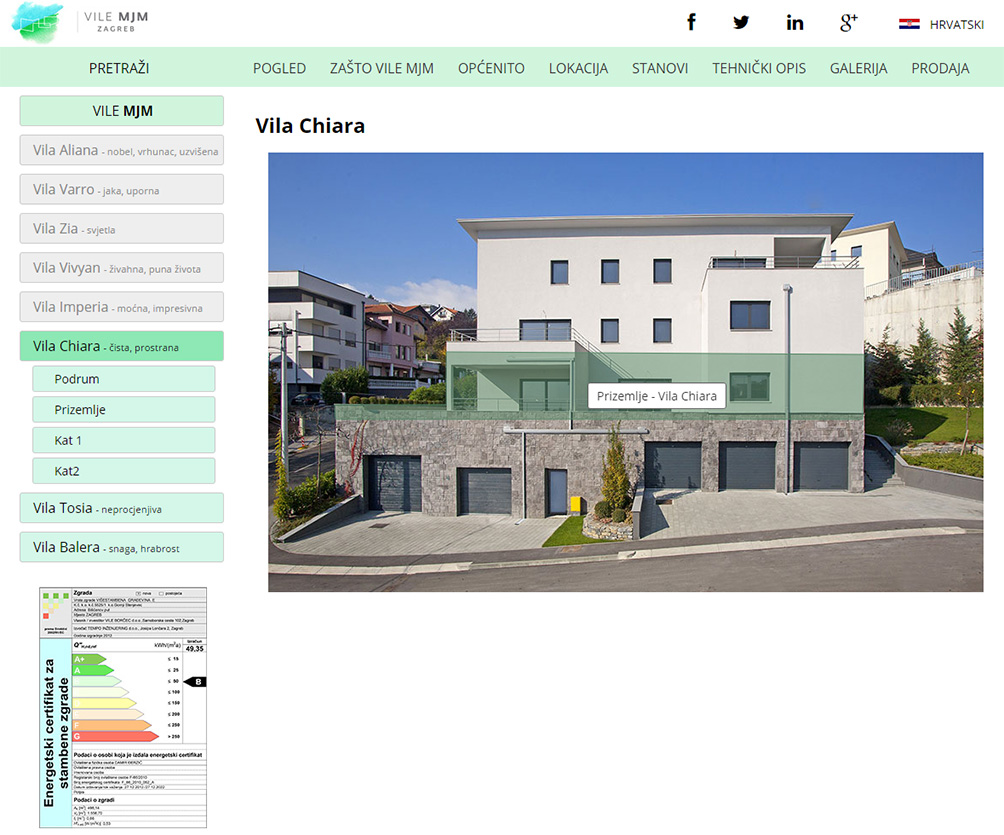Choose the Kat 1 floor item
Image resolution: width=1004 pixels, height=835 pixels.
coord(124,440)
